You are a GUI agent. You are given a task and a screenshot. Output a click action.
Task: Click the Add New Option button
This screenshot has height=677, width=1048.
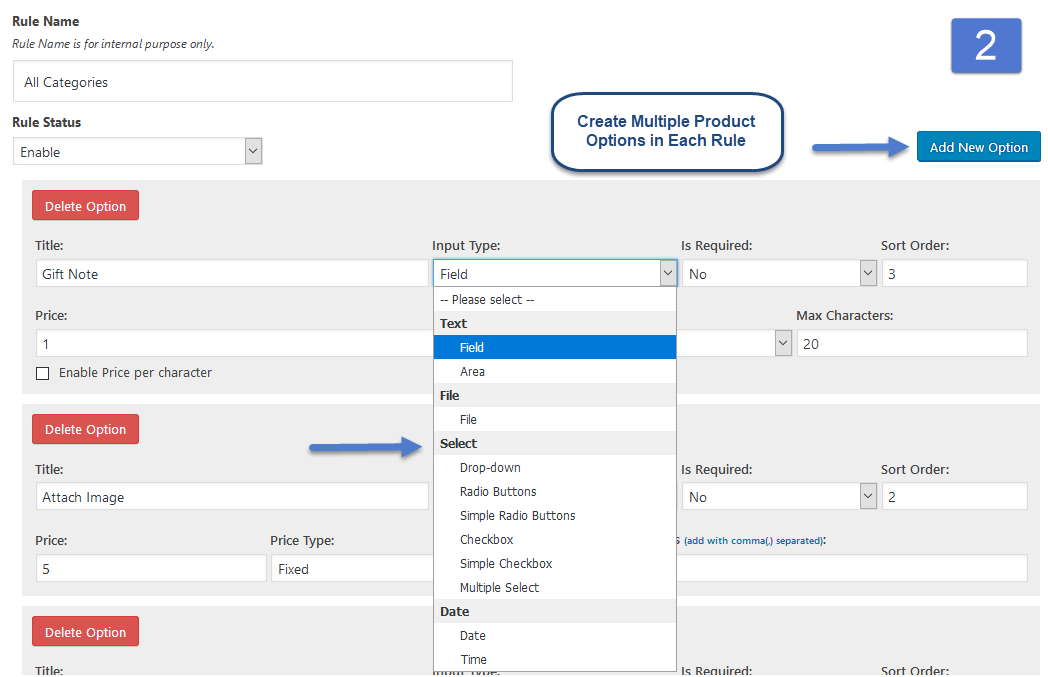click(x=978, y=146)
